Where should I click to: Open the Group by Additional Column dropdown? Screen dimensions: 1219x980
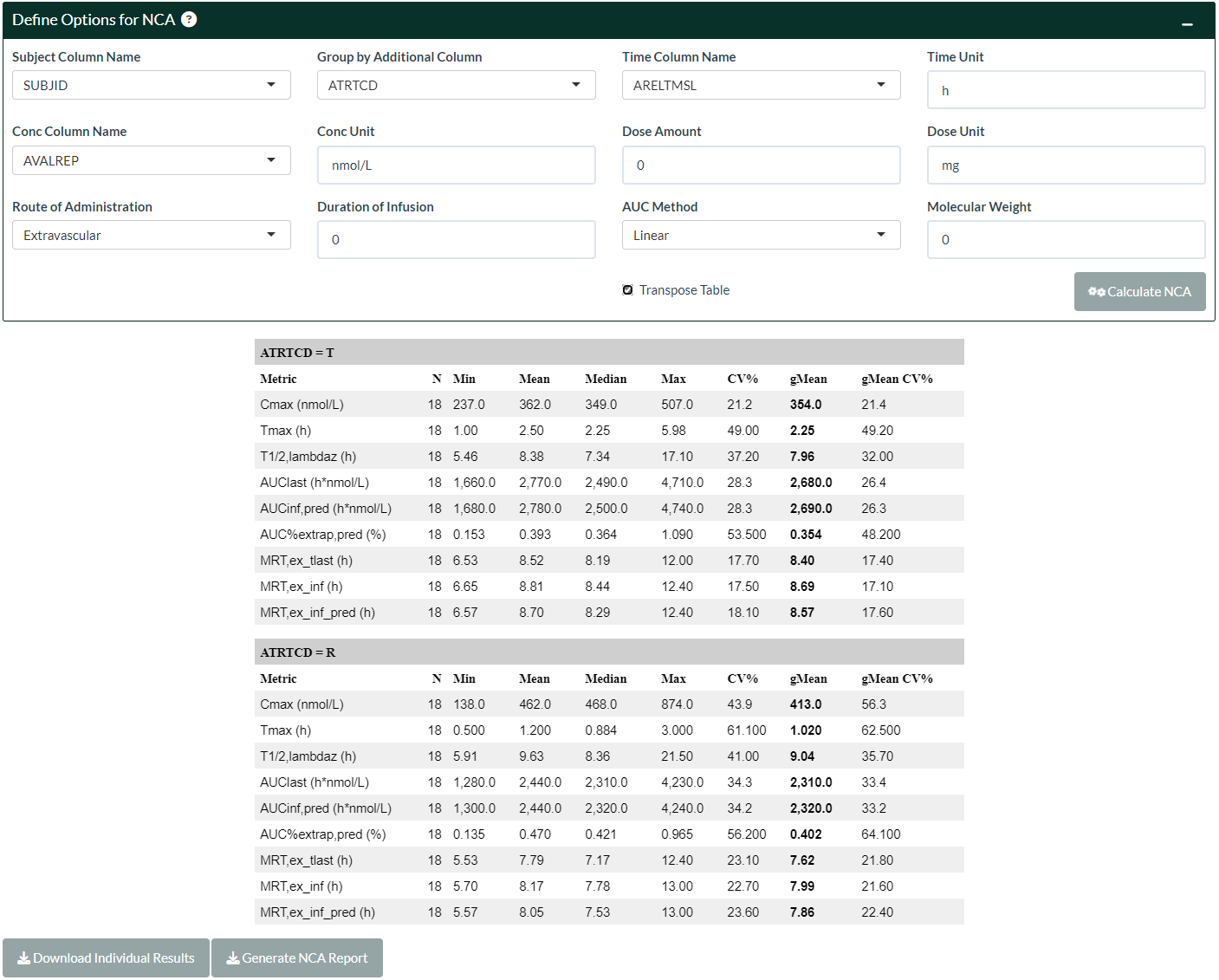pyautogui.click(x=456, y=85)
